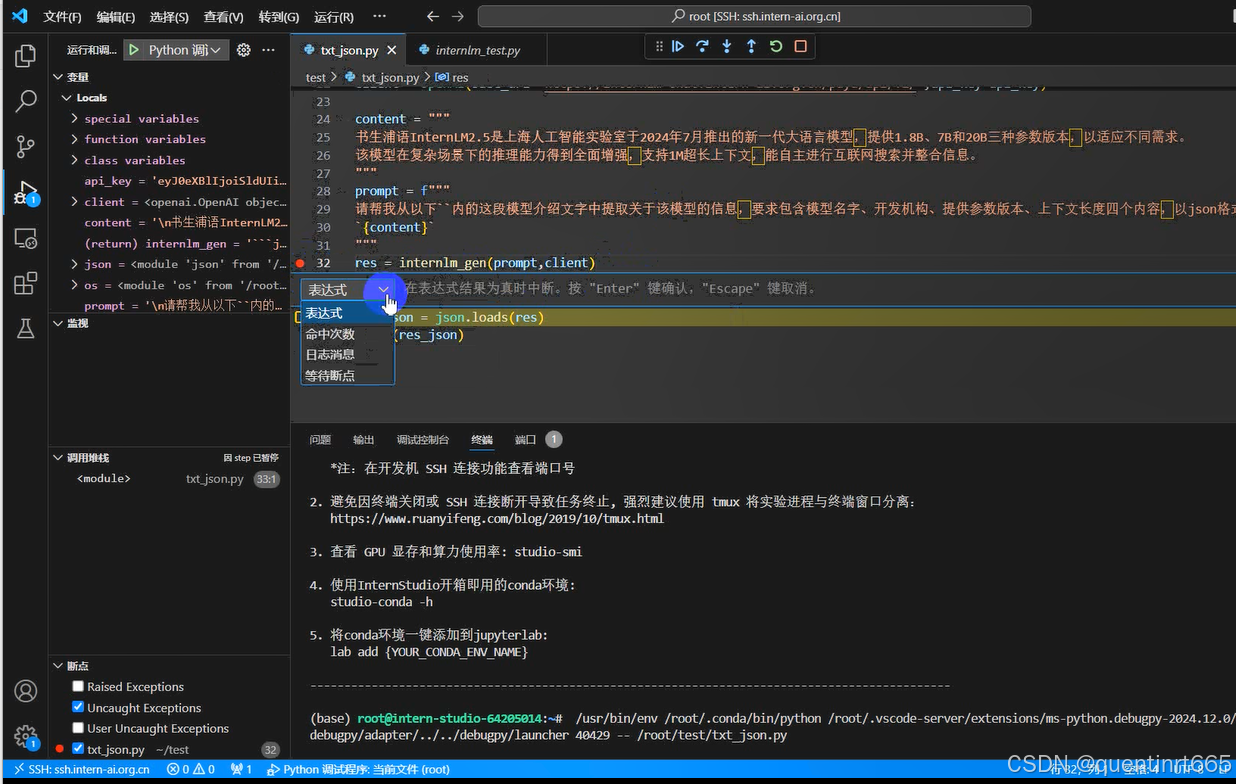This screenshot has height=784, width=1236.
Task: Click forwarded ports status bar item
Action: [241, 770]
